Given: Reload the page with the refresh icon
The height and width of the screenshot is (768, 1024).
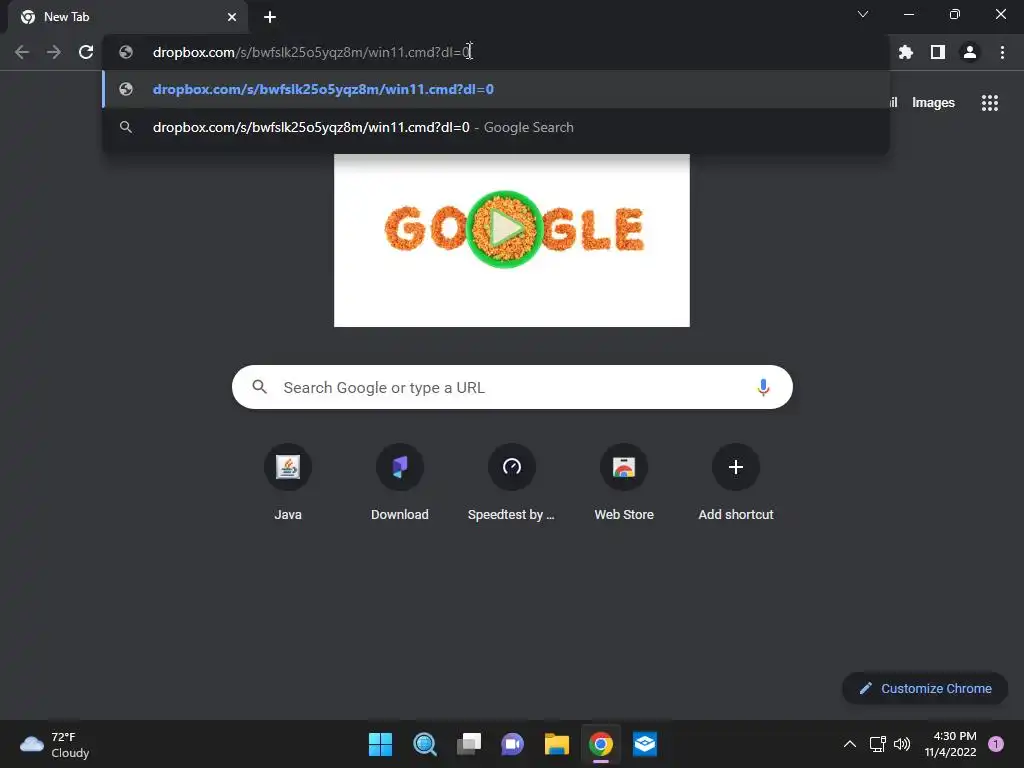Looking at the screenshot, I should (x=86, y=52).
